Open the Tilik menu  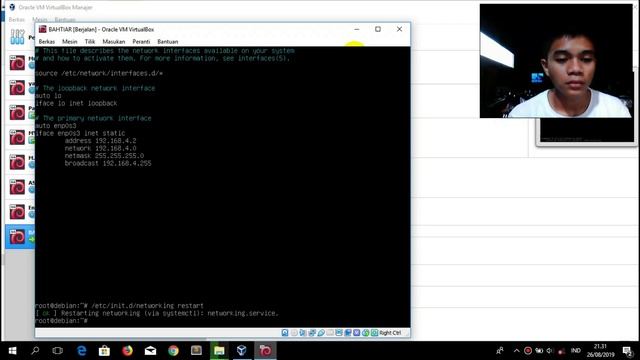[x=90, y=42]
